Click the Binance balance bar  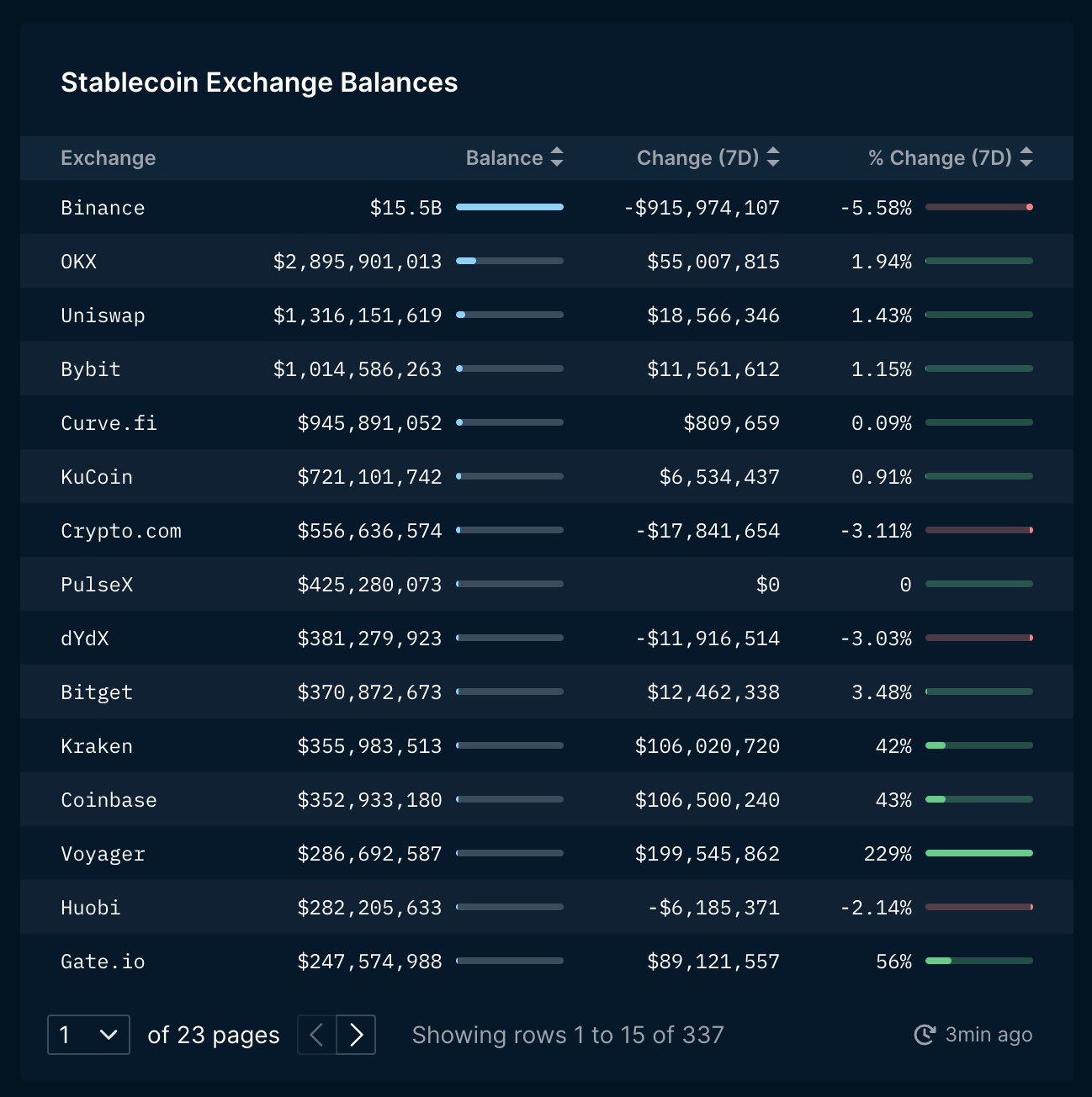click(x=510, y=207)
